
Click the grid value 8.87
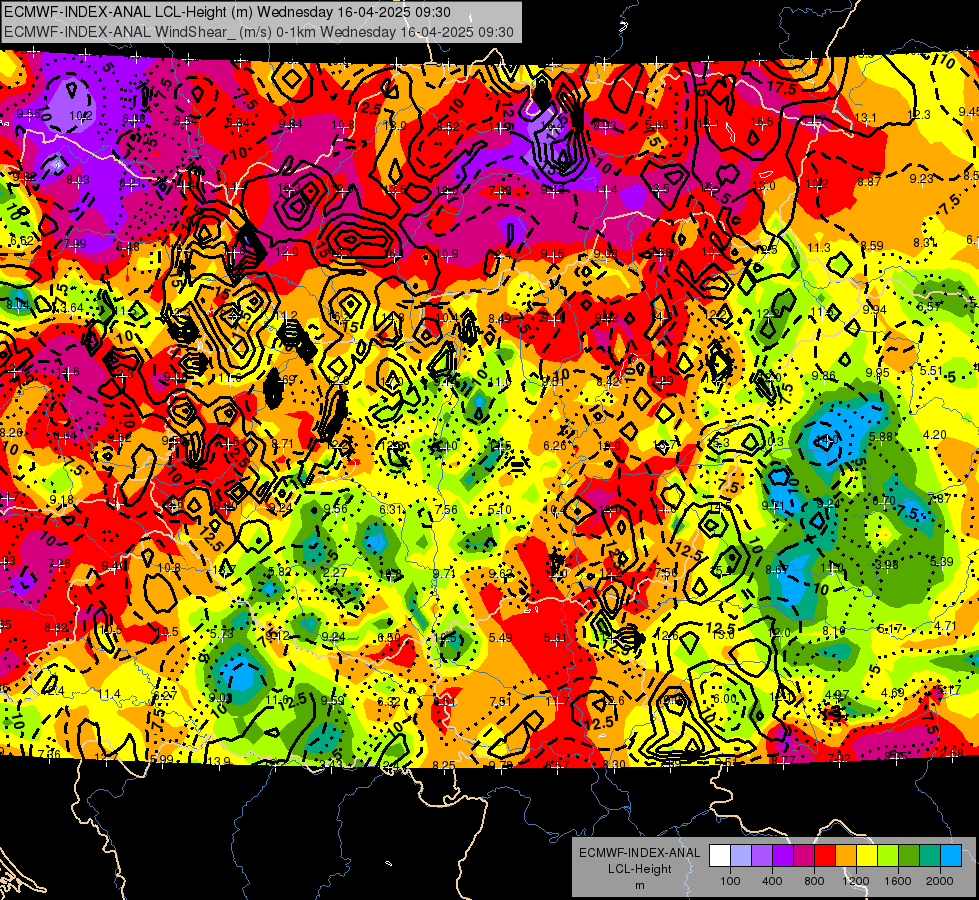(x=869, y=182)
